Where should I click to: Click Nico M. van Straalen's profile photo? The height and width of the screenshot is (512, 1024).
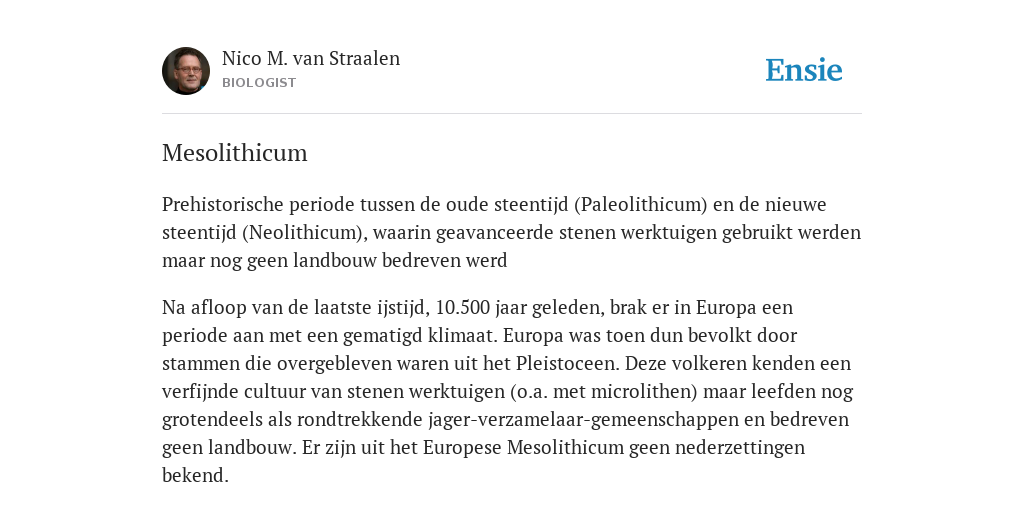(x=186, y=71)
